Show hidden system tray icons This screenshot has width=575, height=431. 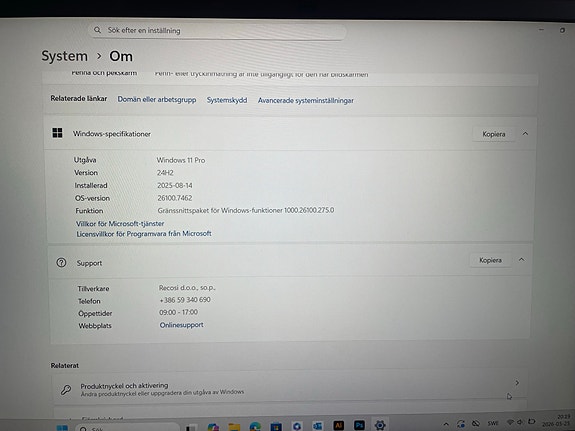pos(446,424)
